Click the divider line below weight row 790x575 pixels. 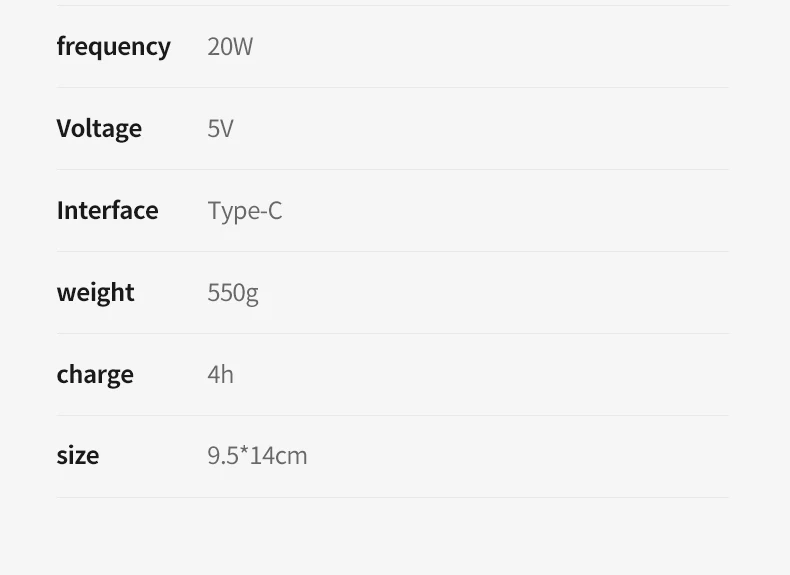point(392,333)
